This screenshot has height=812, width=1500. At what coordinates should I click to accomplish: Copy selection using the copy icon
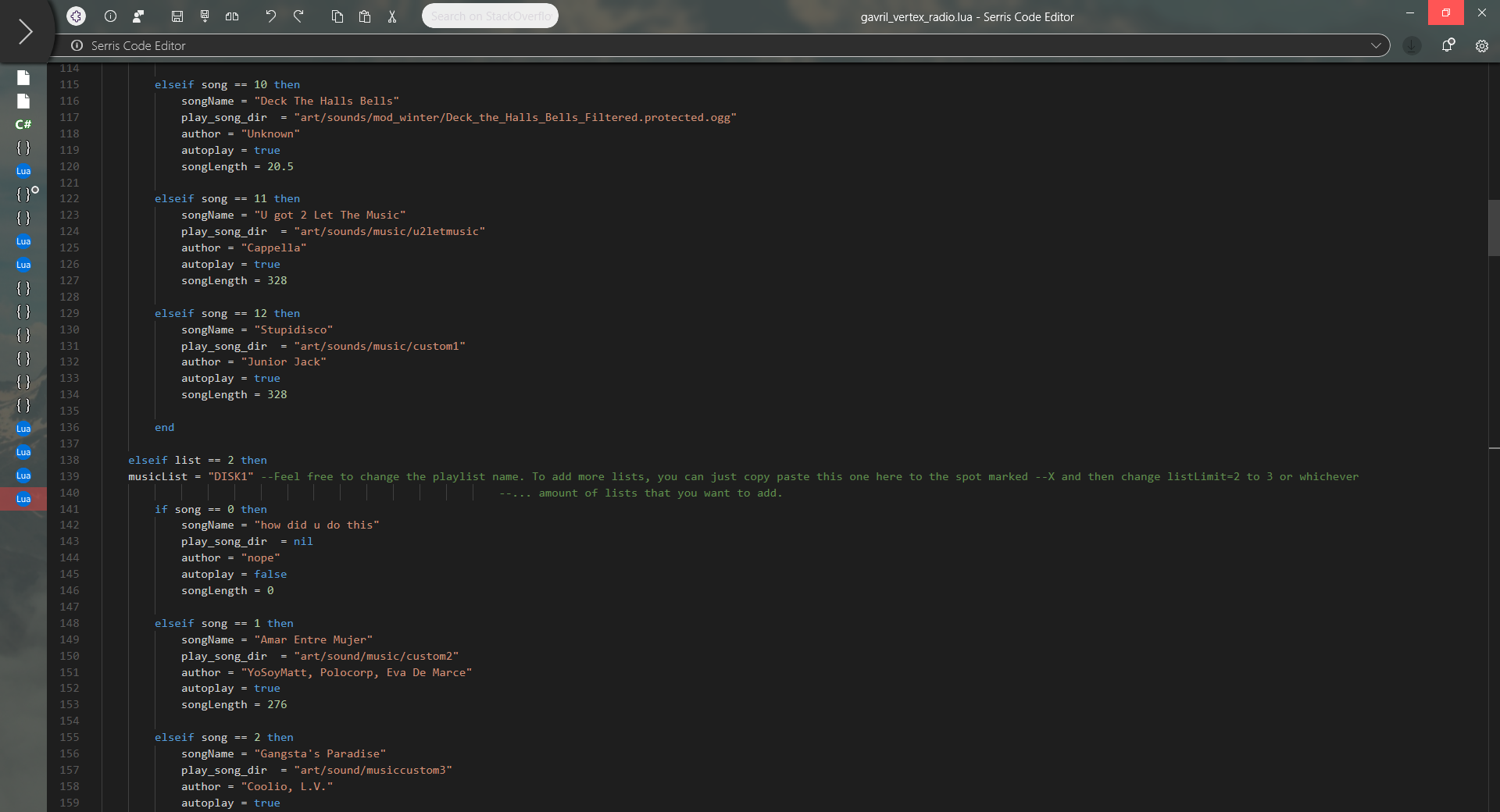tap(337, 16)
